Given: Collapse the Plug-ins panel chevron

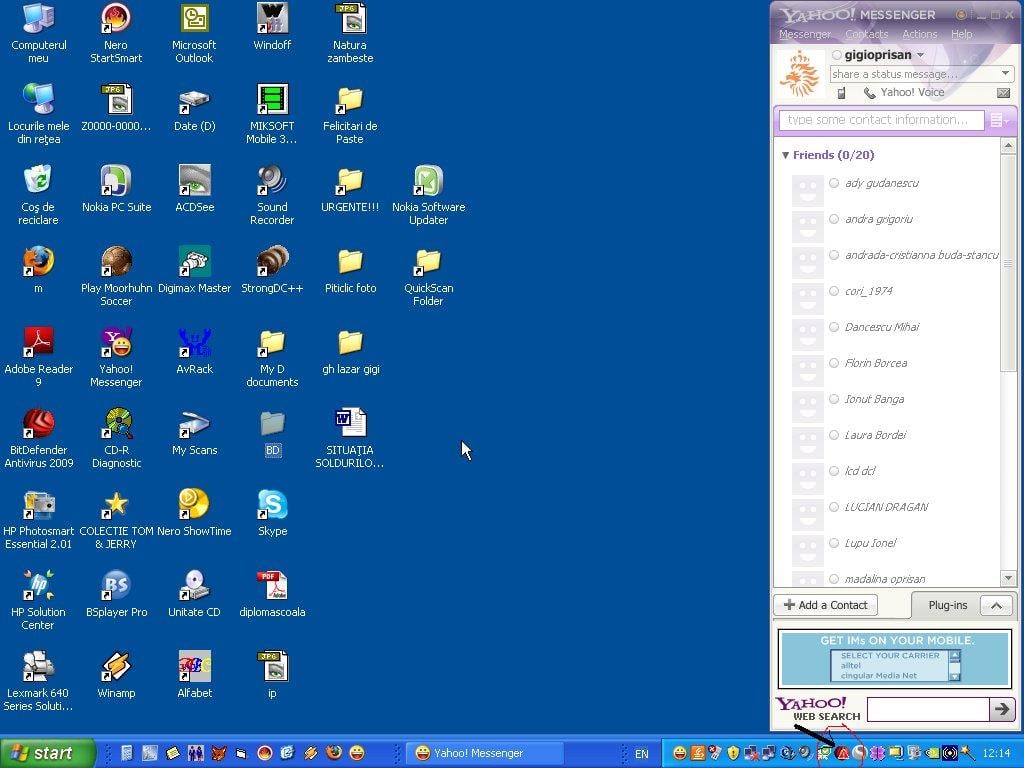Looking at the screenshot, I should point(996,605).
